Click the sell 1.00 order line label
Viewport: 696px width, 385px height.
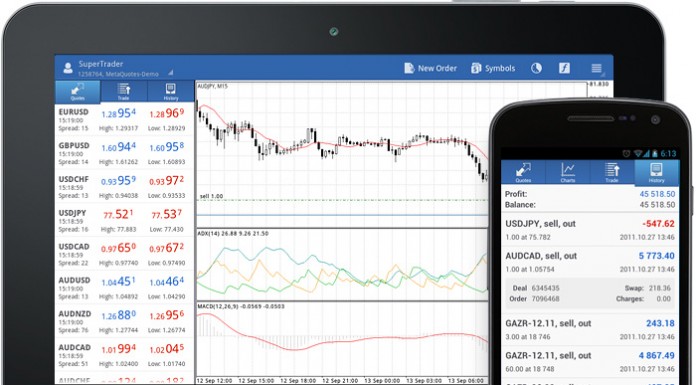tap(211, 196)
